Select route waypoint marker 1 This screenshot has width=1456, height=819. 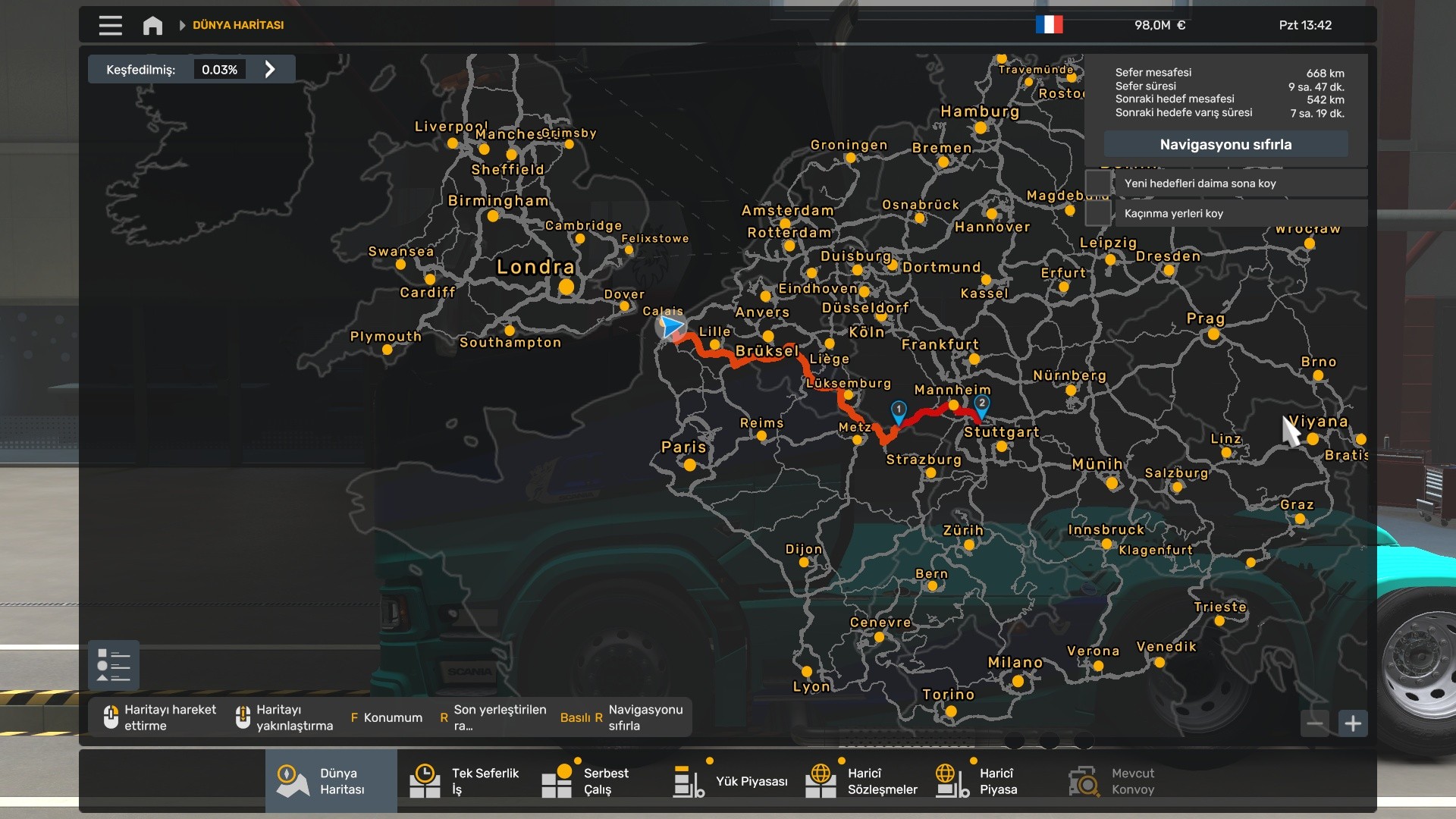[x=899, y=412]
